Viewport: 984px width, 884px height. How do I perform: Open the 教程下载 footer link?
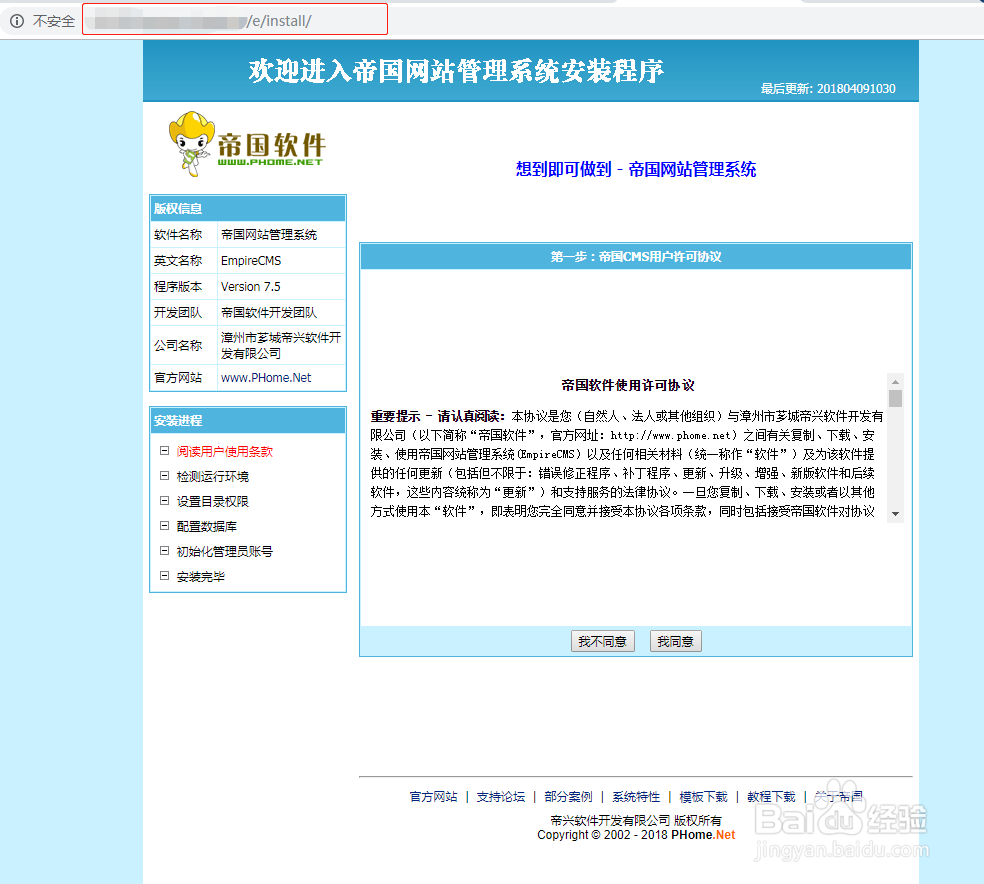771,797
